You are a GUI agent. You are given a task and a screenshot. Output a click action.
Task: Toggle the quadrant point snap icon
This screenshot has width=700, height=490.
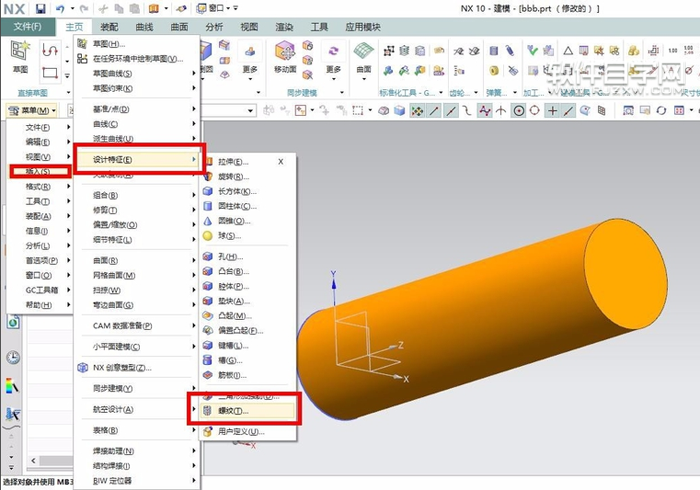[x=534, y=110]
